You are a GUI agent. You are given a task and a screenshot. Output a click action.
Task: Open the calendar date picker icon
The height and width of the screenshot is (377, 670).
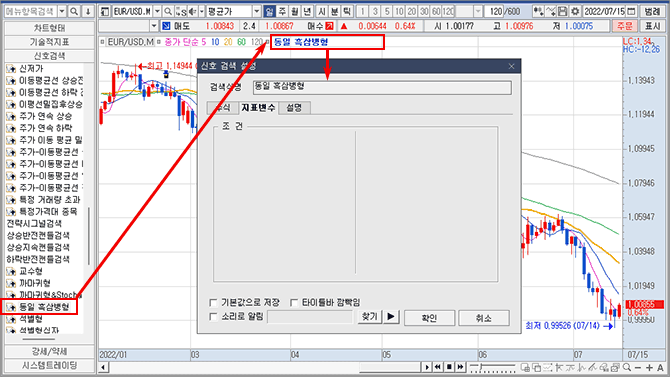pos(631,11)
